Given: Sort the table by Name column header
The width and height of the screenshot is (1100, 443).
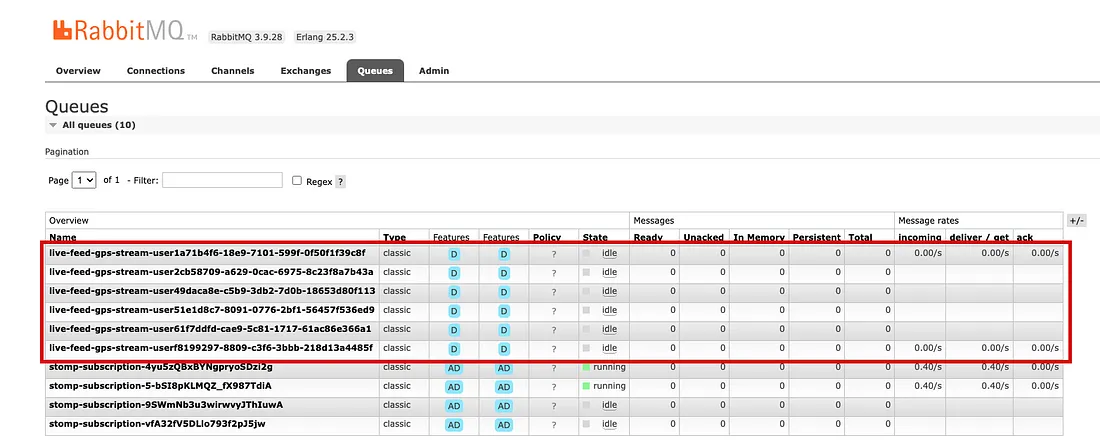Looking at the screenshot, I should [x=63, y=237].
